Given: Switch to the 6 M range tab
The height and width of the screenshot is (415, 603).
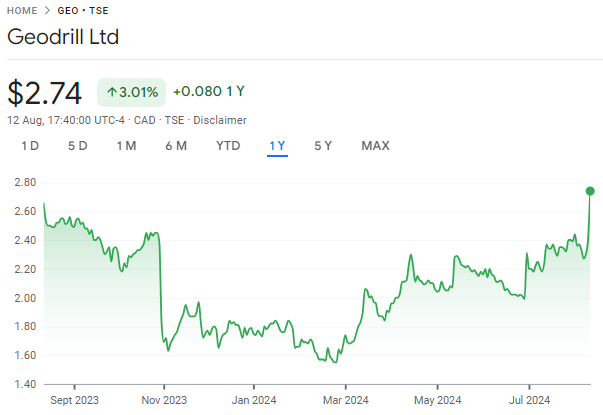Looking at the screenshot, I should pos(176,146).
